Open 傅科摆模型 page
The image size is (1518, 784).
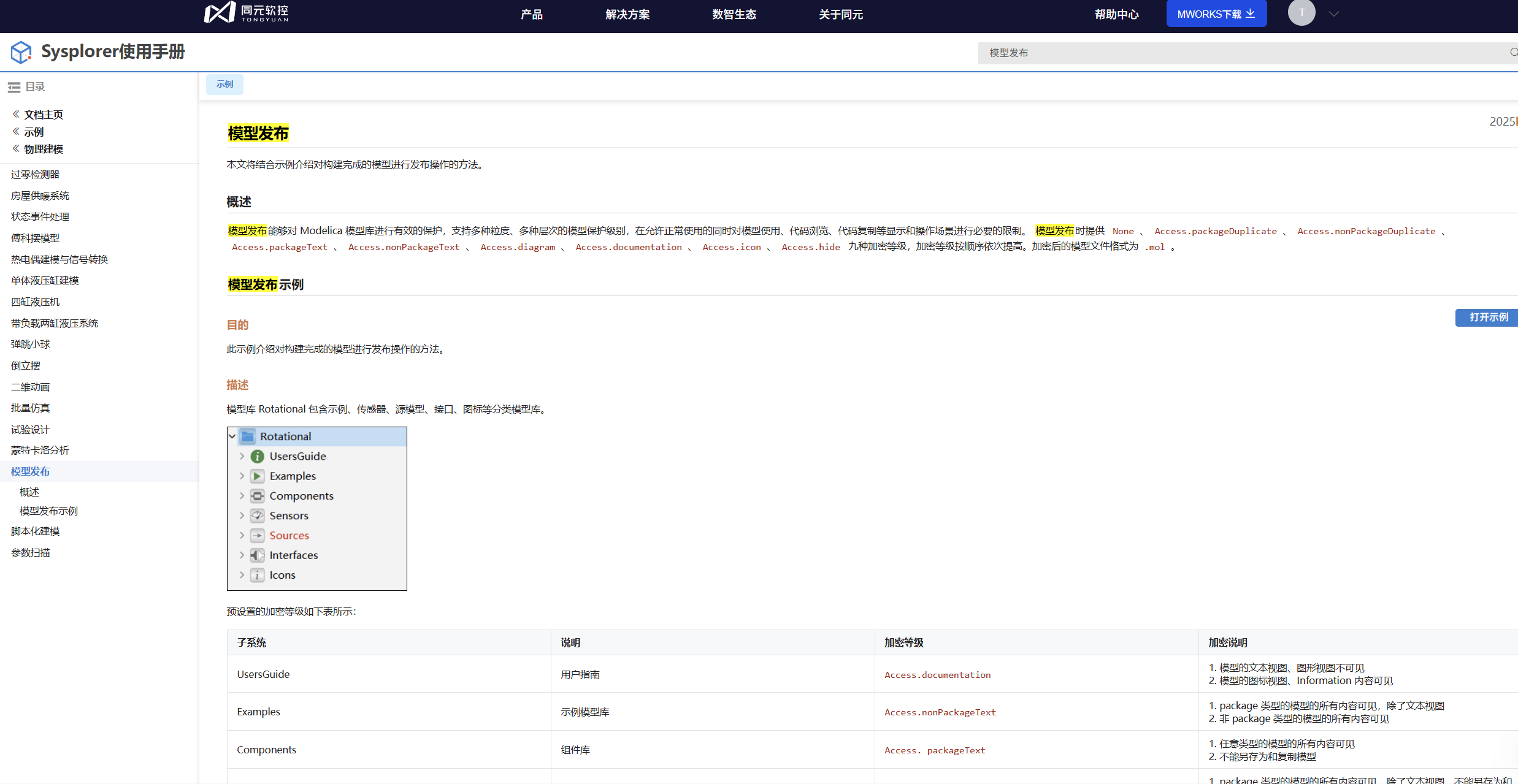tap(36, 238)
